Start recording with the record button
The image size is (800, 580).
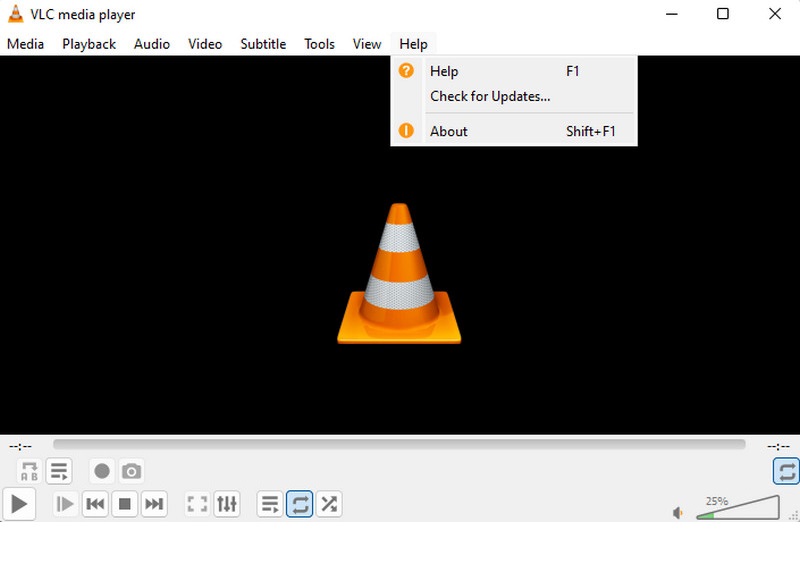coord(102,471)
